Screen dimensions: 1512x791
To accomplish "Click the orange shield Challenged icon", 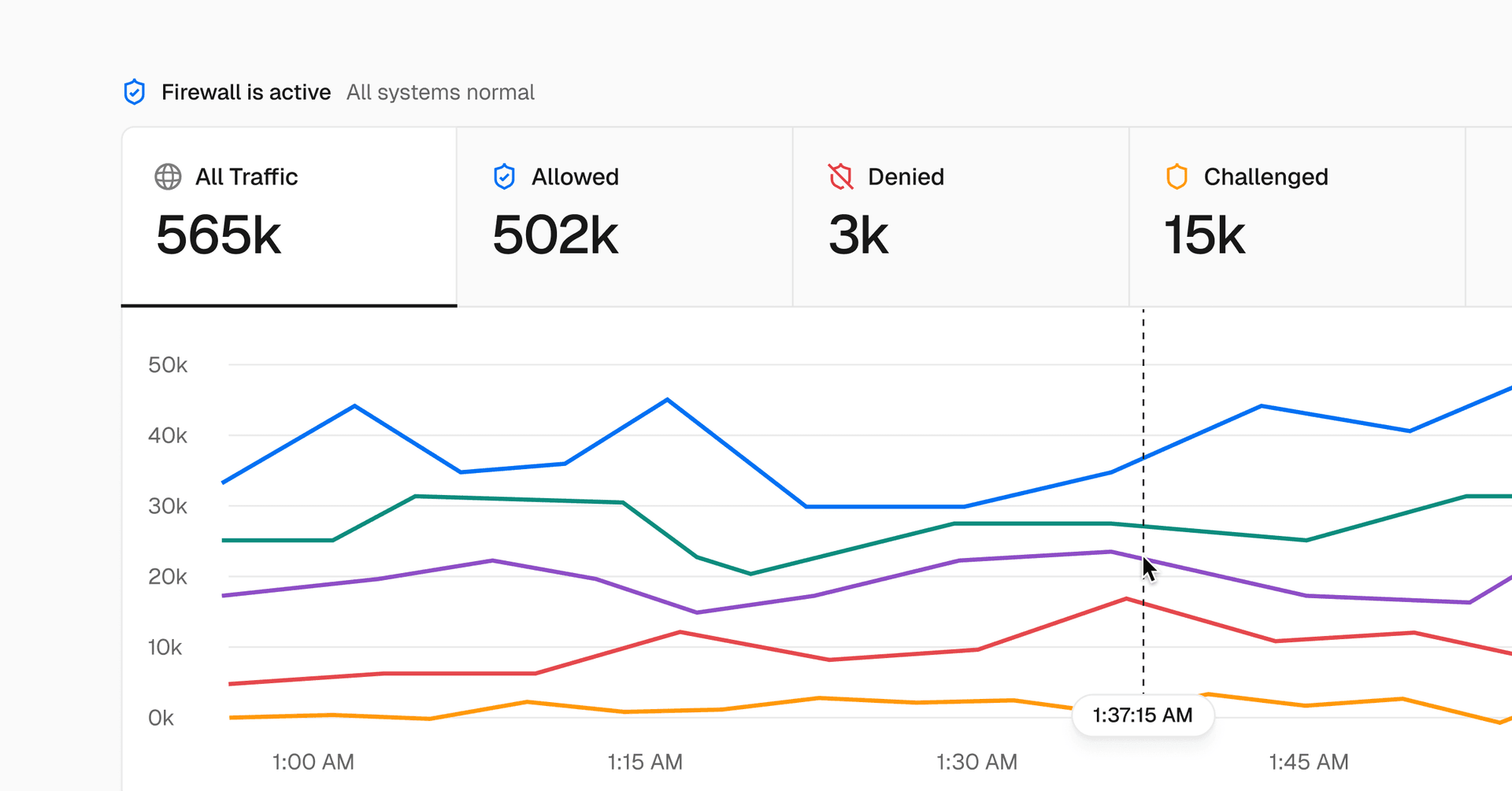I will click(1177, 177).
